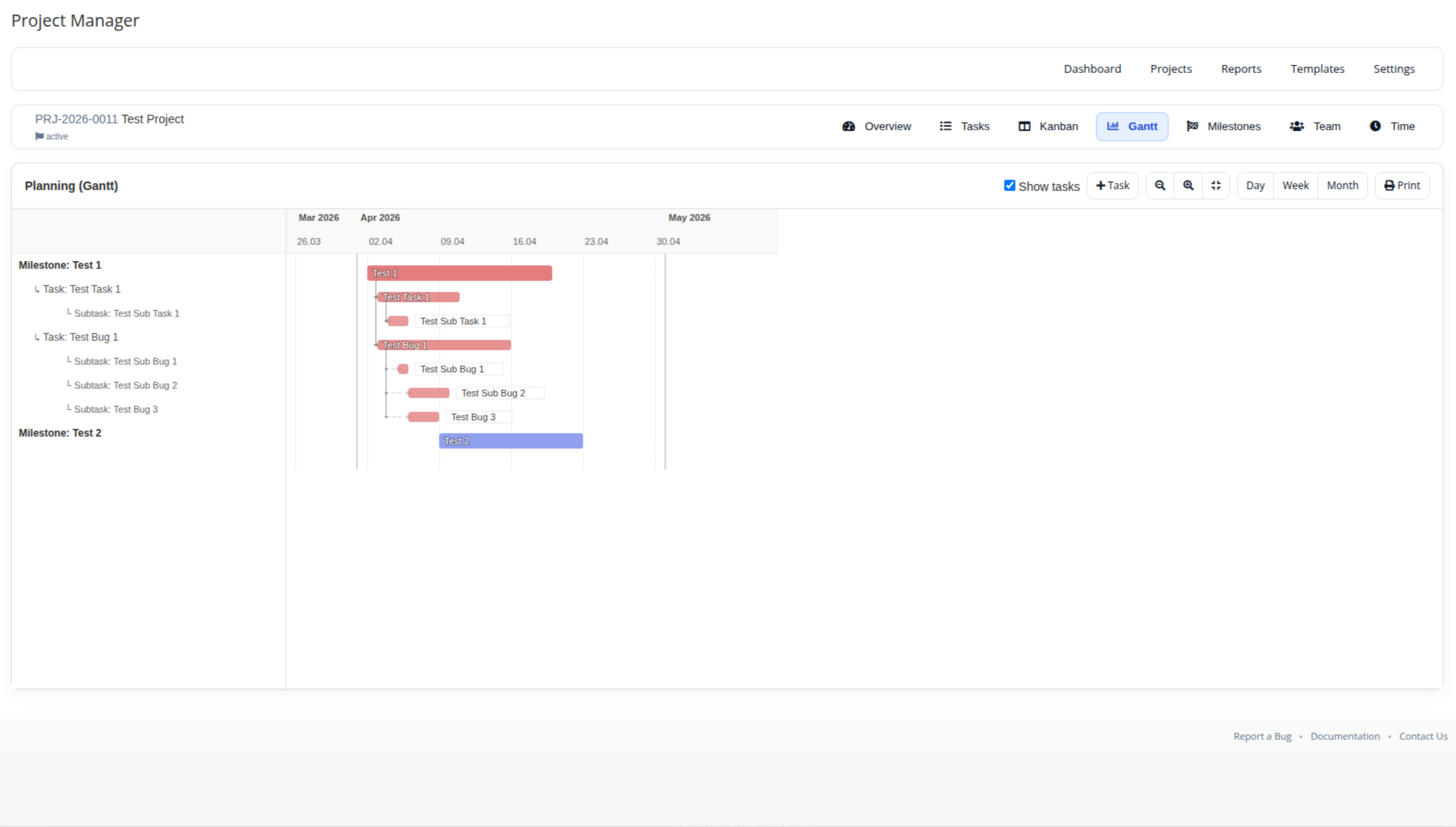Click the Print button
The height and width of the screenshot is (827, 1456).
pyautogui.click(x=1402, y=185)
